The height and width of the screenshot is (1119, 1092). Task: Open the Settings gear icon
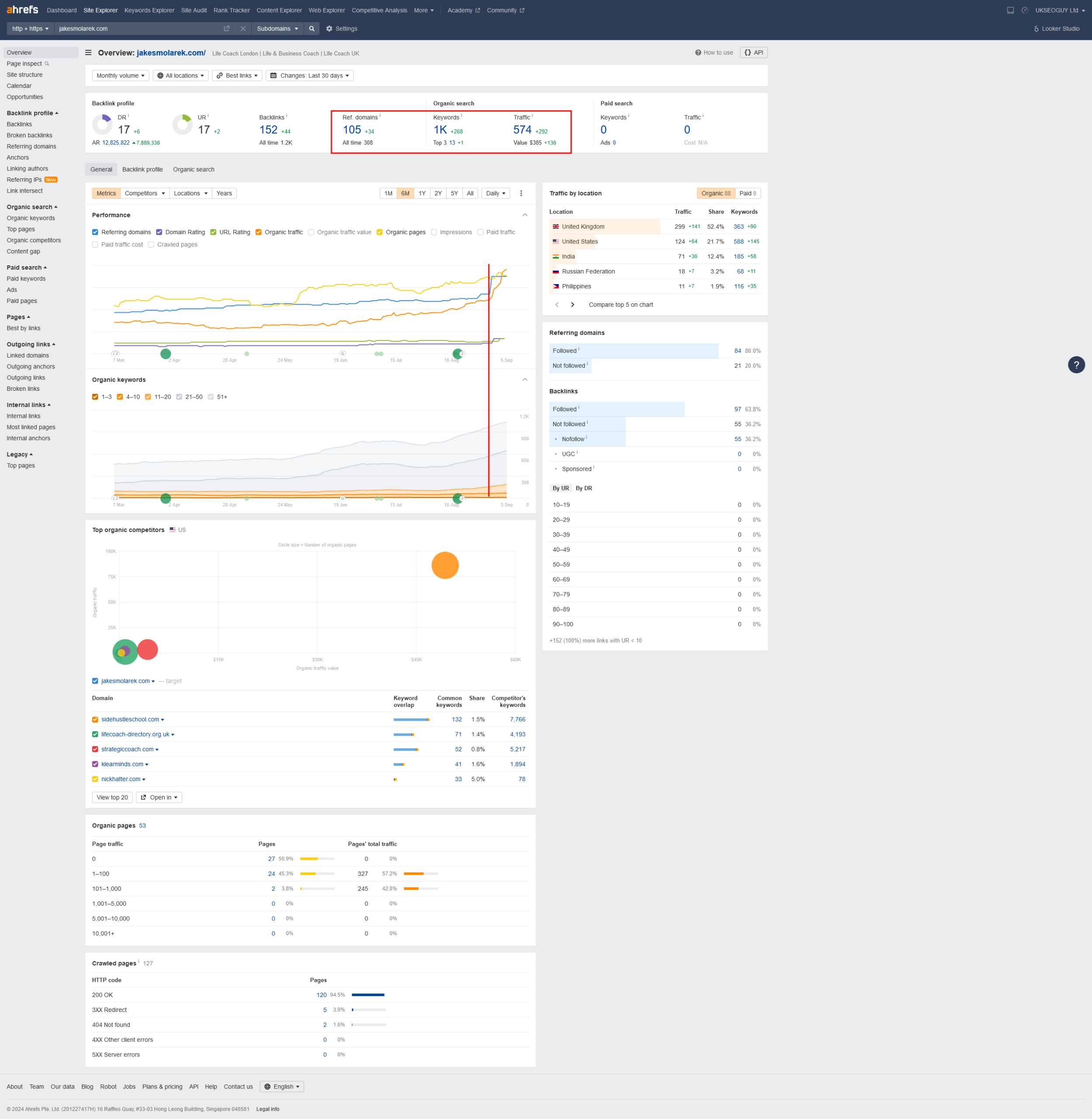(x=329, y=29)
